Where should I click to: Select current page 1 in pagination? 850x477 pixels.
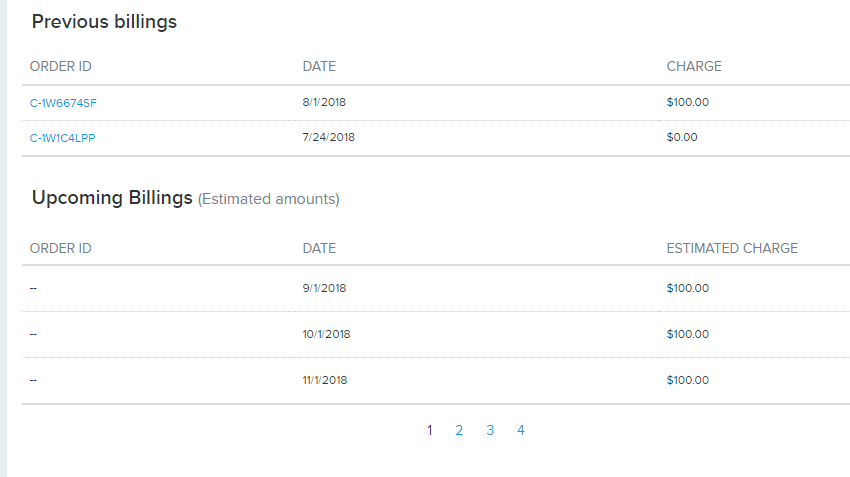(x=429, y=430)
